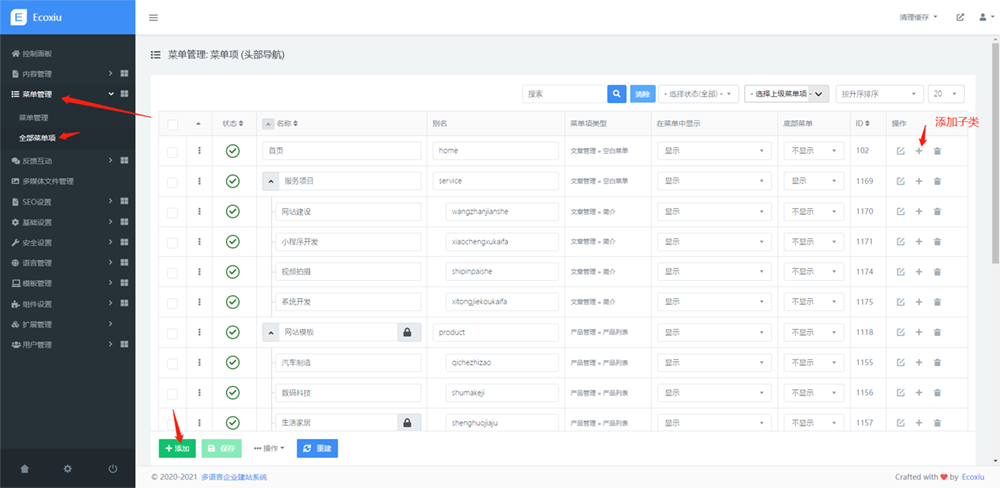The width and height of the screenshot is (1000, 488).
Task: Click edit icon for 首页 row
Action: pyautogui.click(x=900, y=151)
